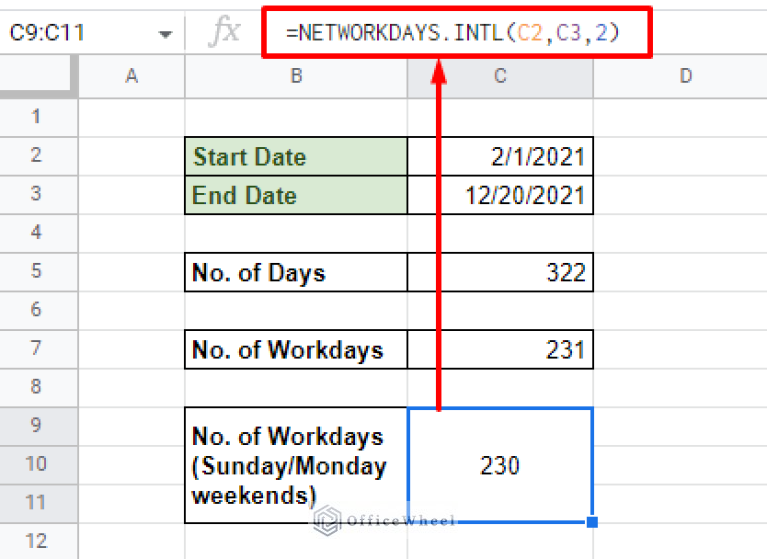
Task: Click the fx function icon
Action: pyautogui.click(x=224, y=33)
